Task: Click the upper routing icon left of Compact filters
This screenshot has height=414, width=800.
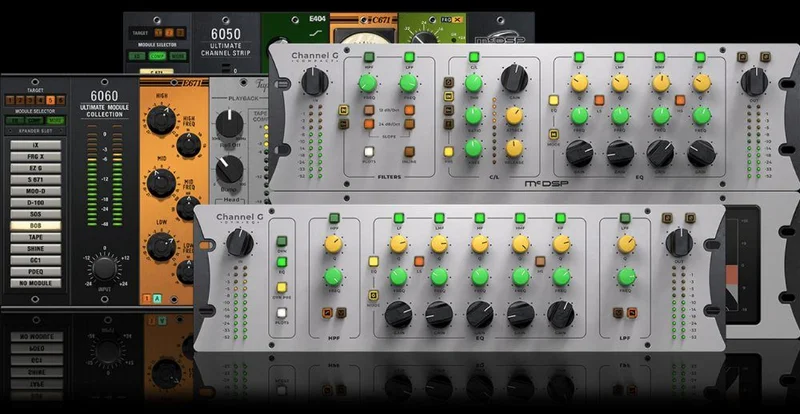Action: click(343, 110)
